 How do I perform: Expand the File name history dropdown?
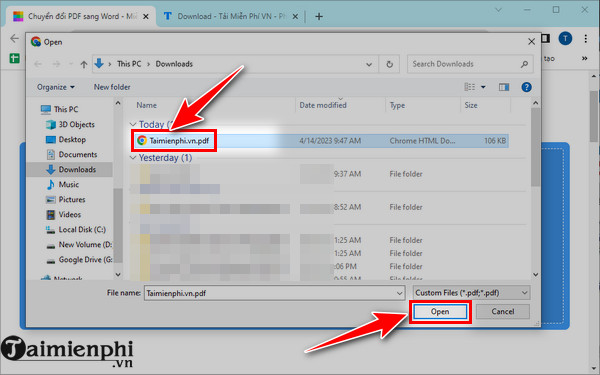click(x=399, y=293)
